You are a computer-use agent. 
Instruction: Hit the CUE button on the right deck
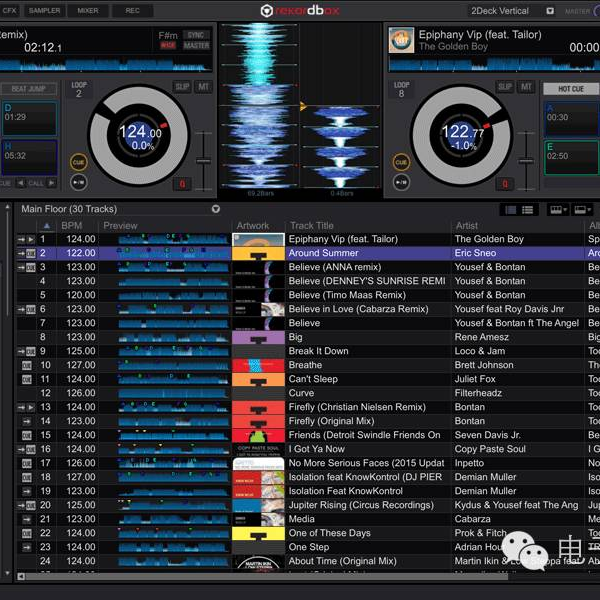401,162
